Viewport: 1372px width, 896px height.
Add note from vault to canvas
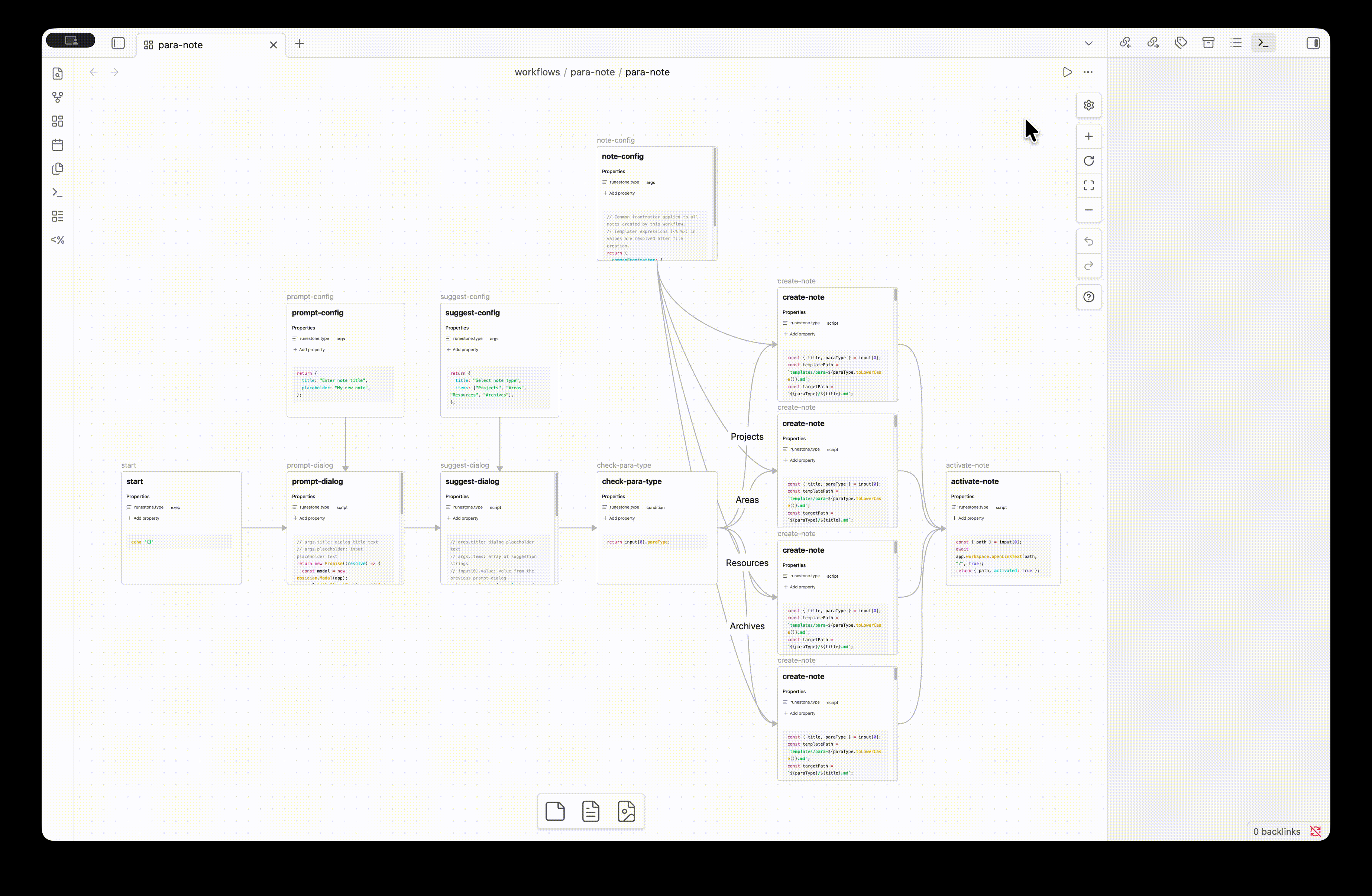pos(590,811)
